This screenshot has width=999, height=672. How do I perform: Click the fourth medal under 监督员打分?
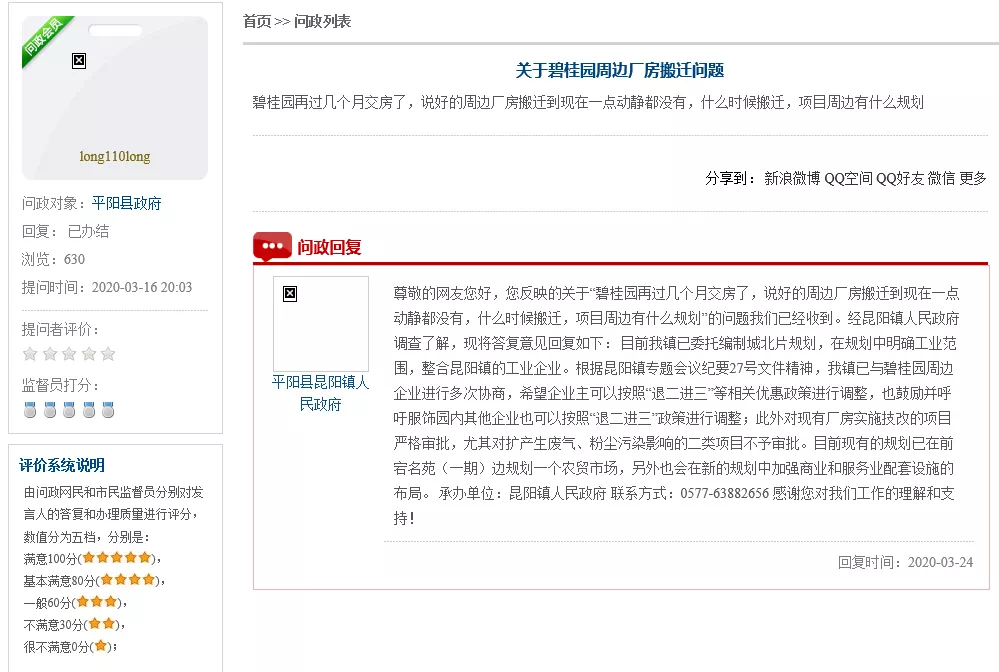click(x=89, y=410)
